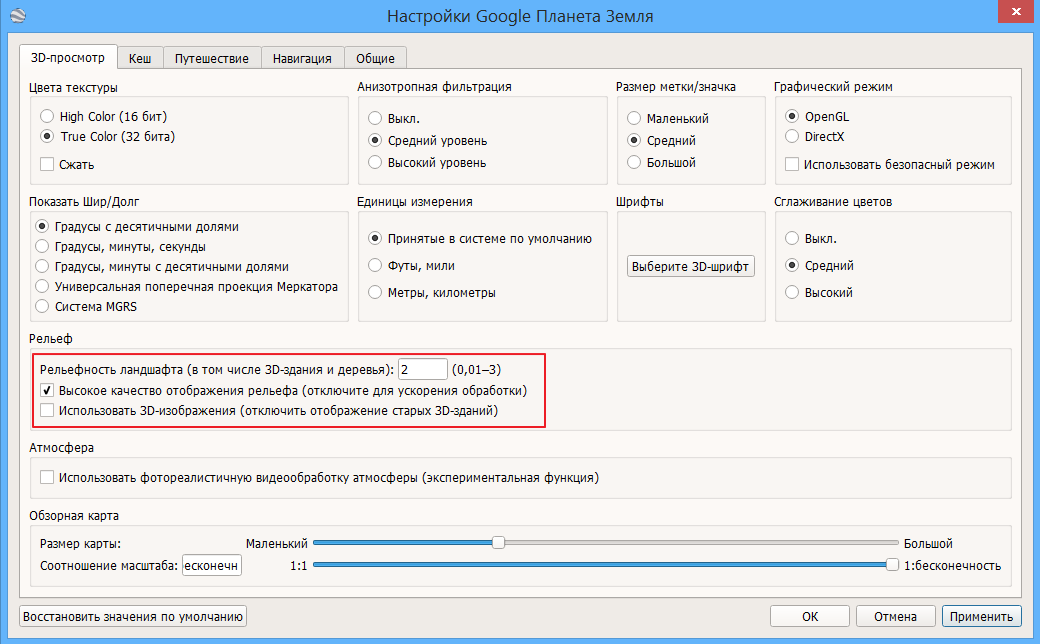Click the Рельефность ландшафта value field
1040x644 pixels.
tap(422, 370)
